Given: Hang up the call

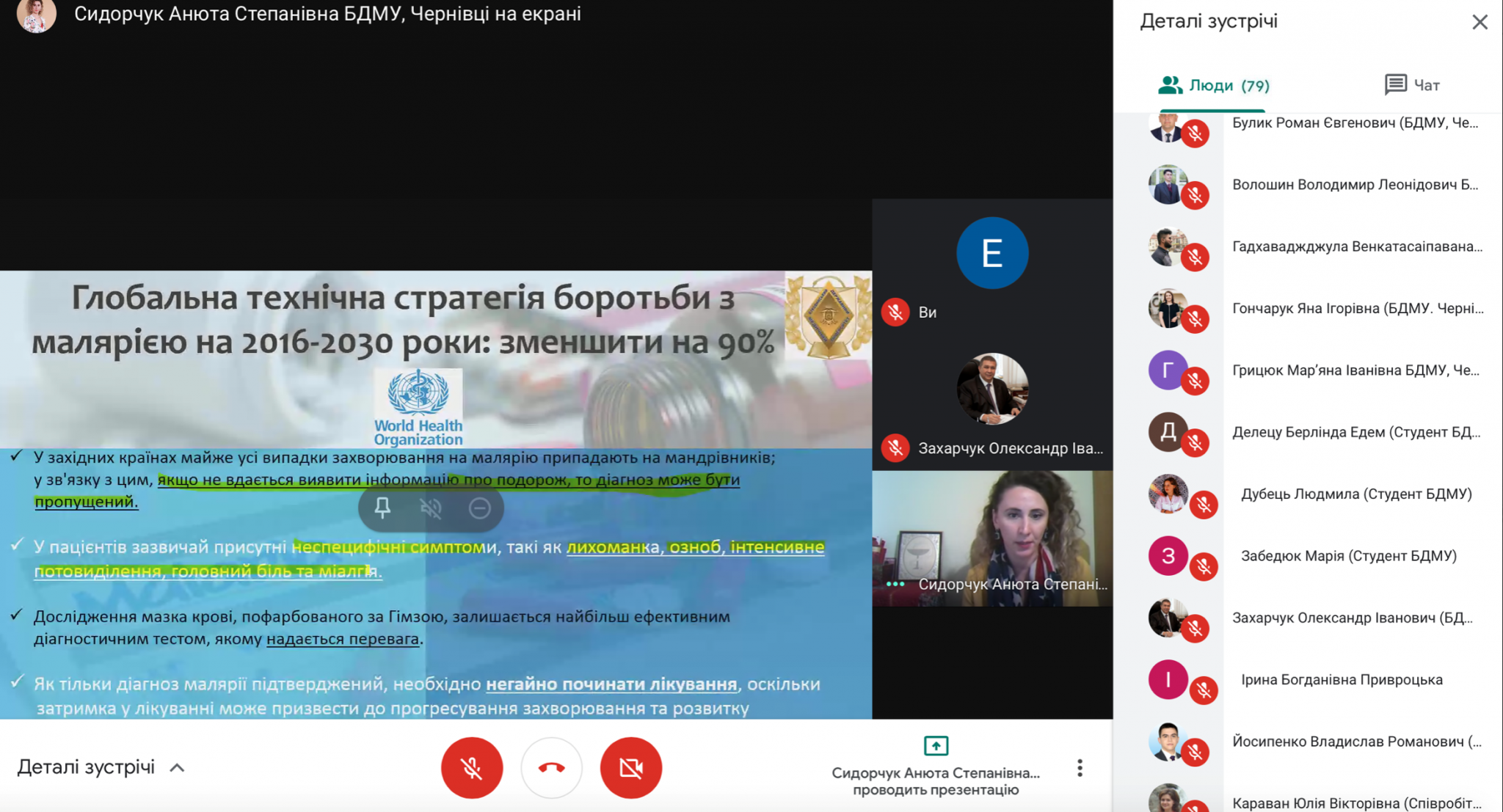Looking at the screenshot, I should 551,767.
